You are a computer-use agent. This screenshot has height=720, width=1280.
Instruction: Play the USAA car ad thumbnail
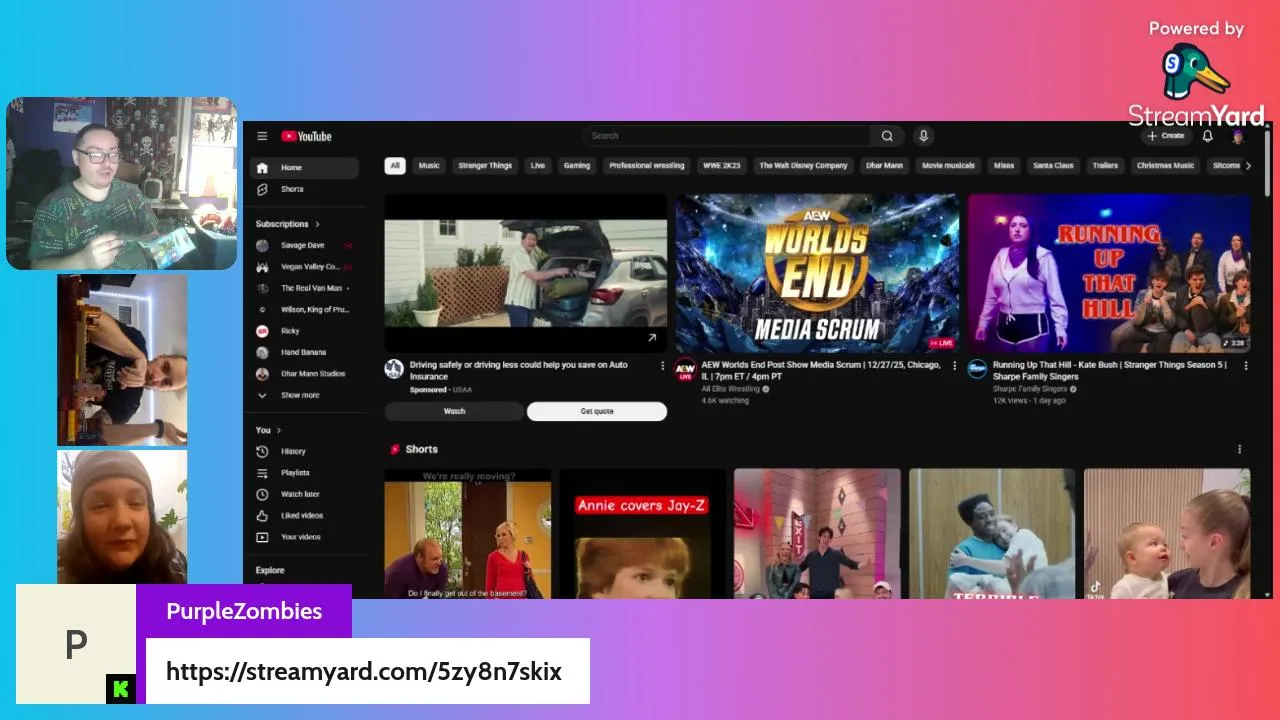pyautogui.click(x=525, y=273)
